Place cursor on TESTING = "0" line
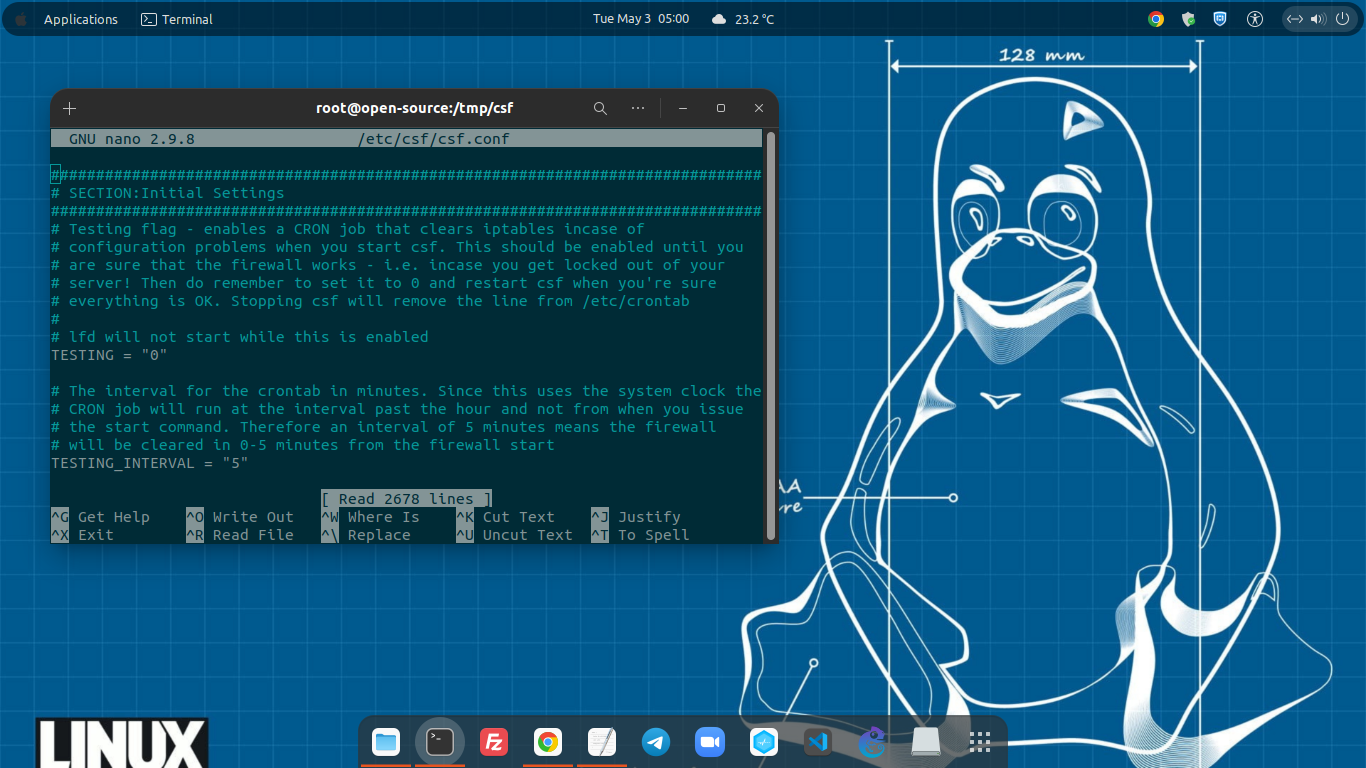This screenshot has width=1366, height=768. click(109, 355)
